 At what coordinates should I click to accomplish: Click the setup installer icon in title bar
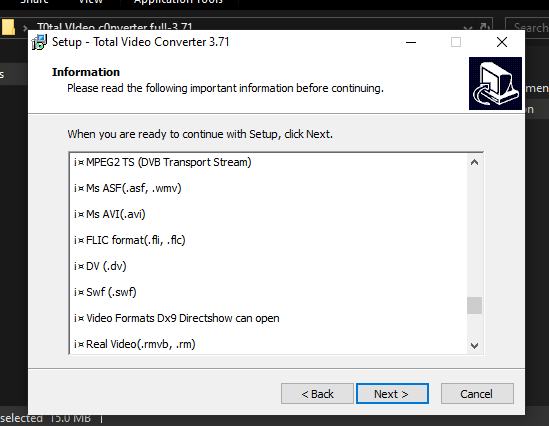(x=39, y=42)
